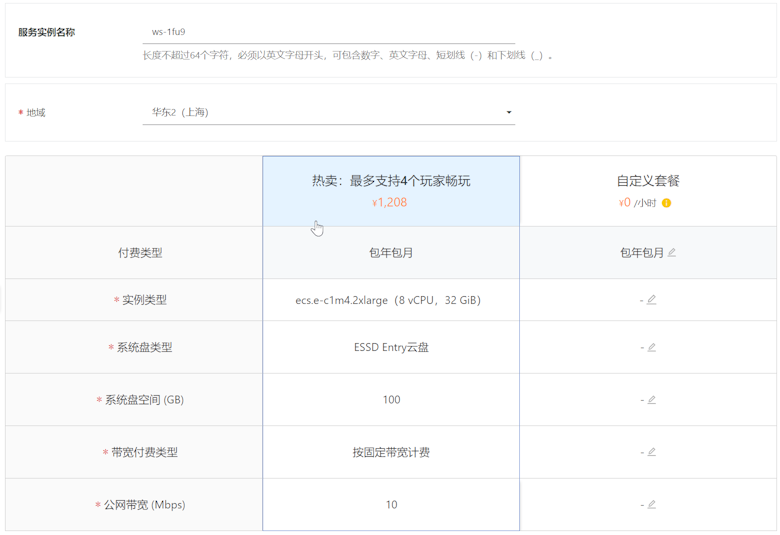Open the 华东2（上海）region selector
Screen dimensions: 780x535
click(x=328, y=113)
